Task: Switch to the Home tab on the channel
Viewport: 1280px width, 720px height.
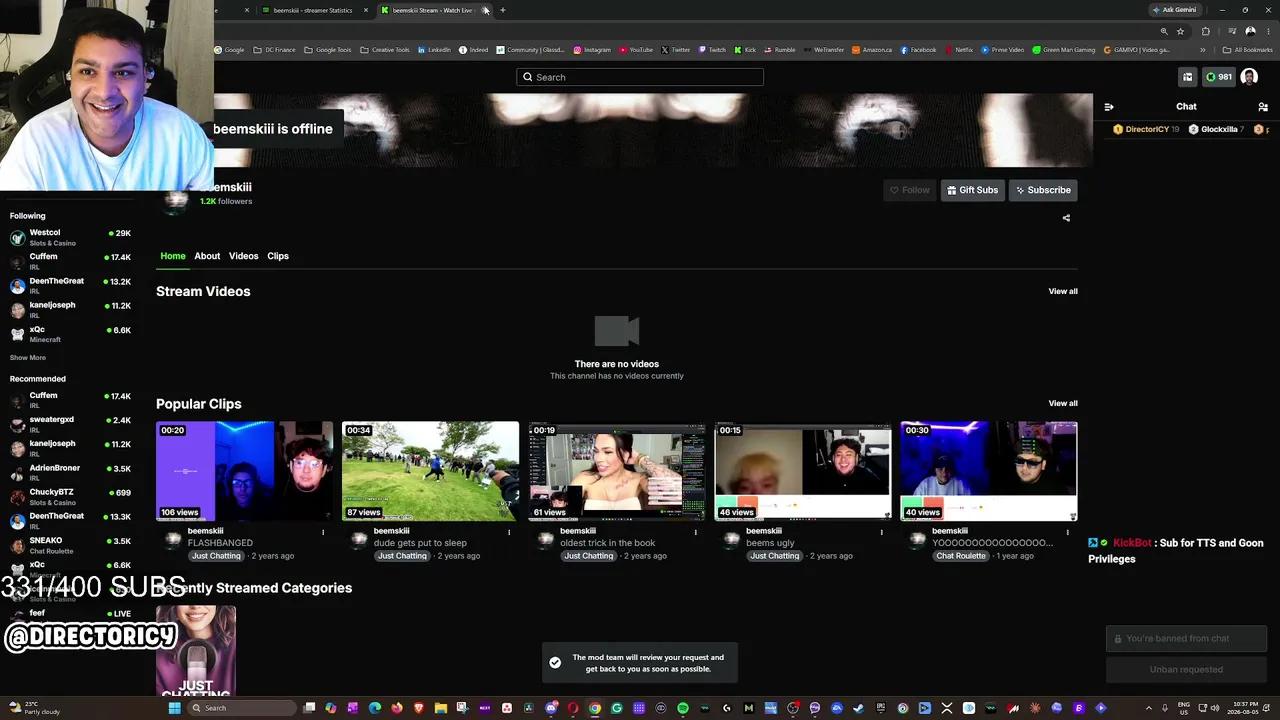Action: (173, 256)
